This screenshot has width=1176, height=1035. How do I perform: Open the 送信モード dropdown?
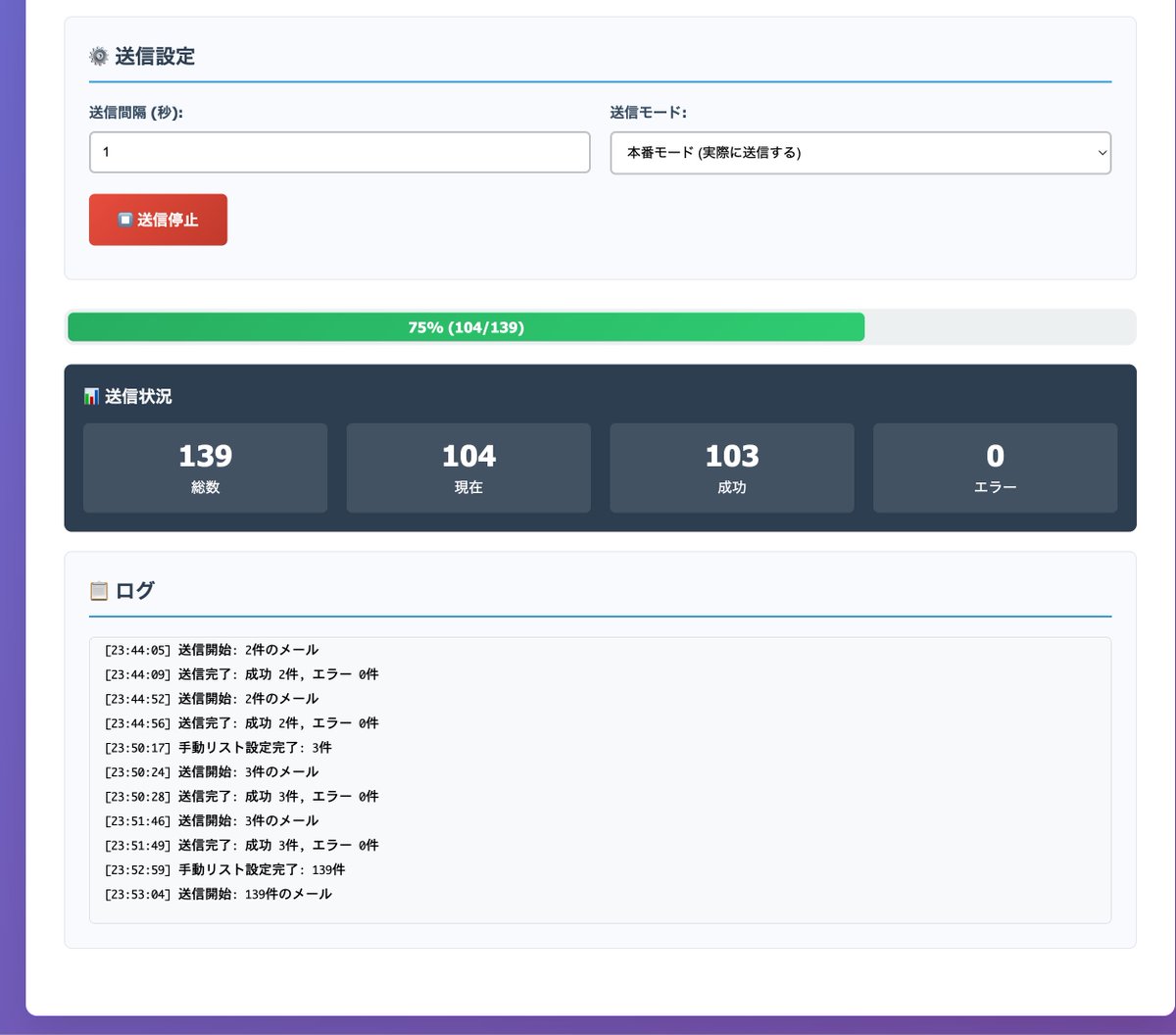point(860,153)
